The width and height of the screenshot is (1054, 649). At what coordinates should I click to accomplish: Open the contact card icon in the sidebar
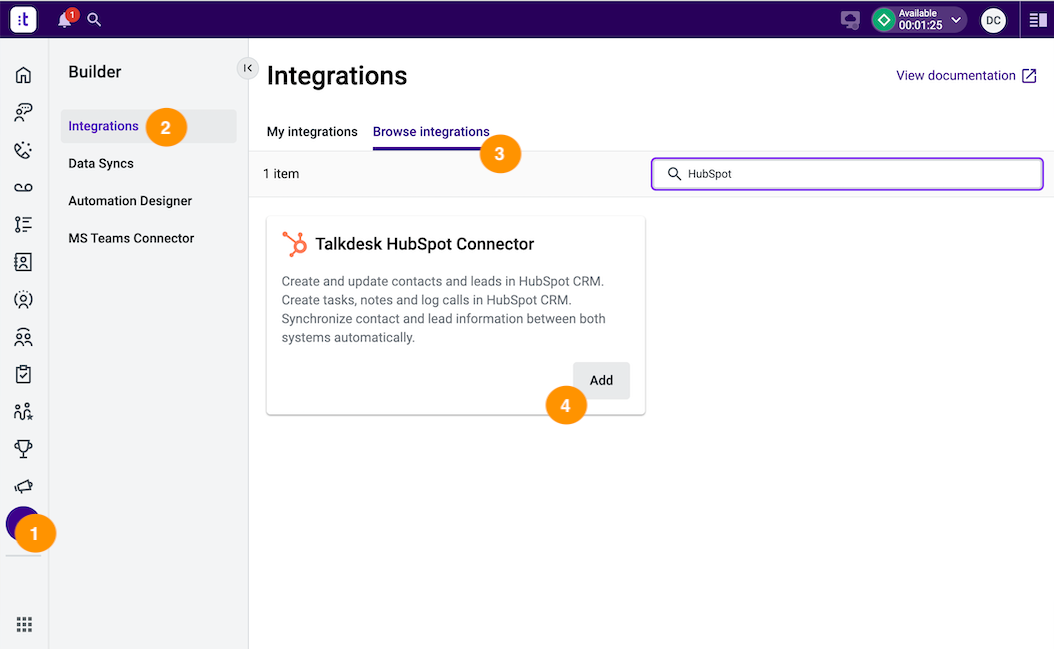24,262
